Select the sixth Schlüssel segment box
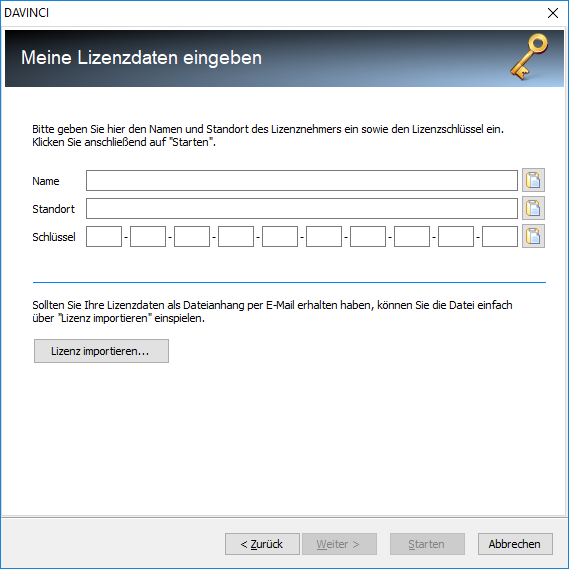 coord(324,237)
